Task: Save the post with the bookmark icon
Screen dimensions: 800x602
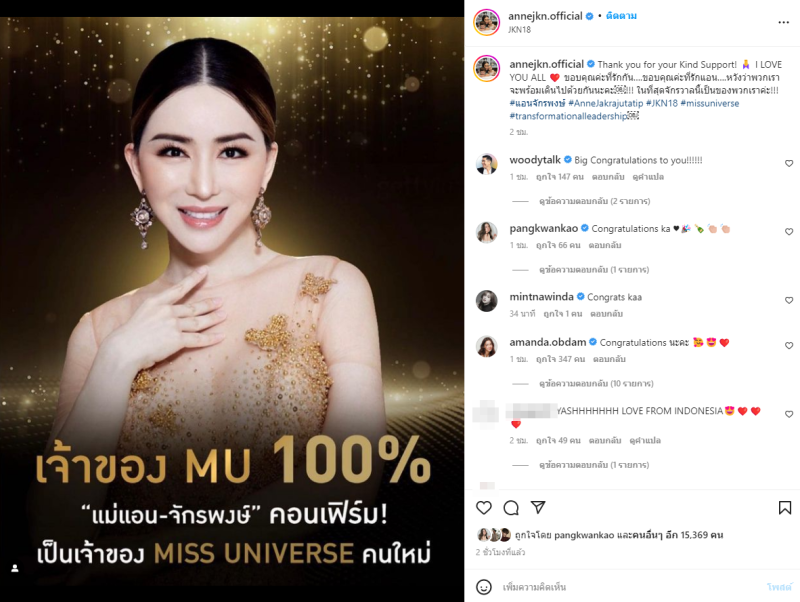Action: [785, 508]
